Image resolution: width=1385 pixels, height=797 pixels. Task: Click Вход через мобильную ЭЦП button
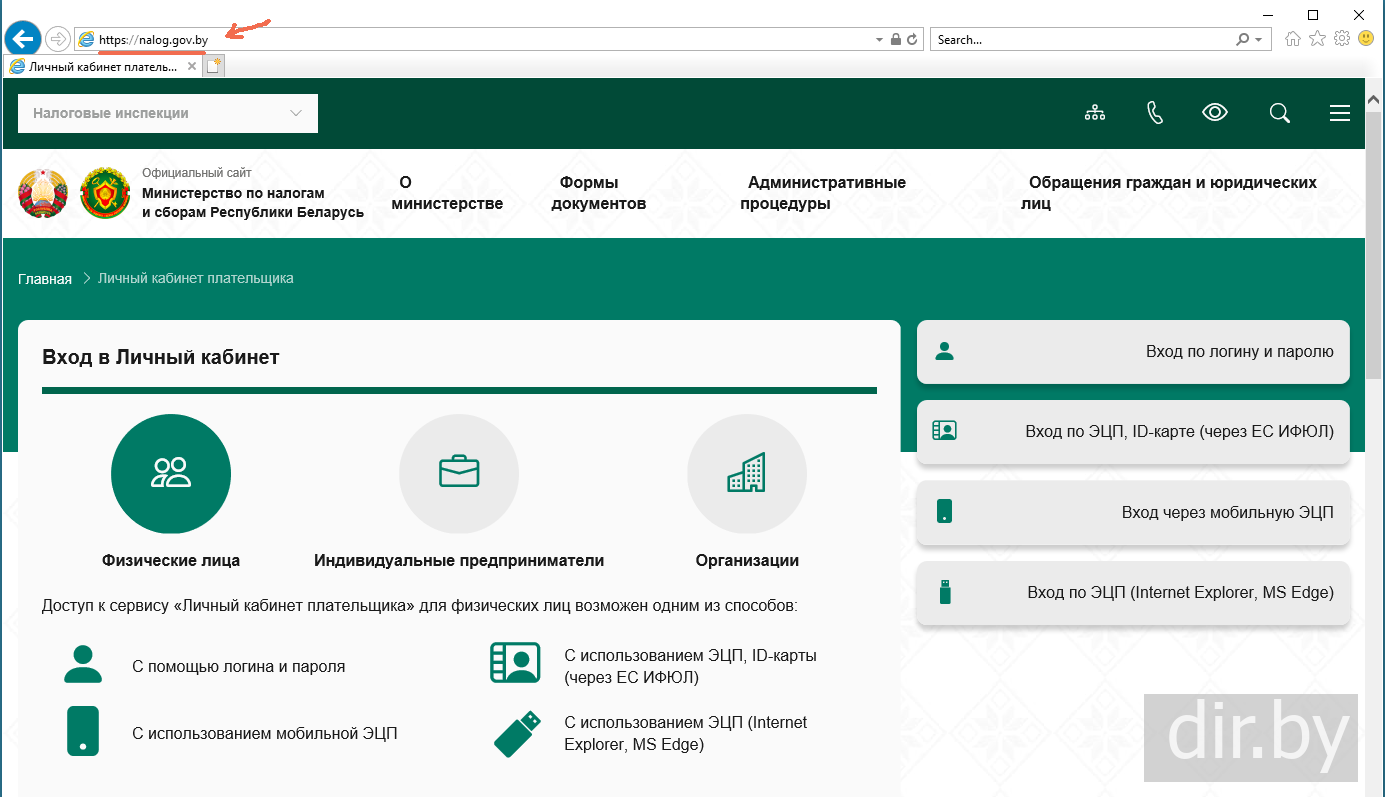pyautogui.click(x=1133, y=513)
